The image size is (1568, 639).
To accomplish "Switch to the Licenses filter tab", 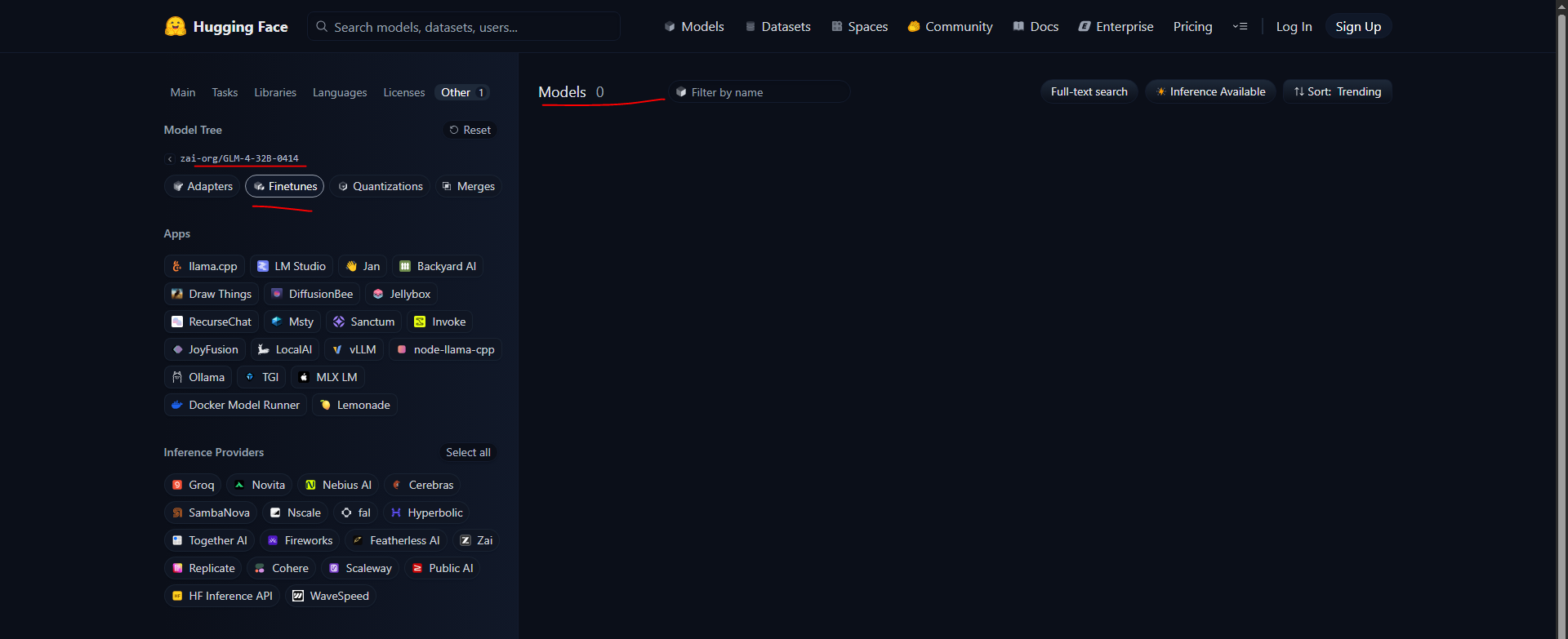I will click(404, 92).
